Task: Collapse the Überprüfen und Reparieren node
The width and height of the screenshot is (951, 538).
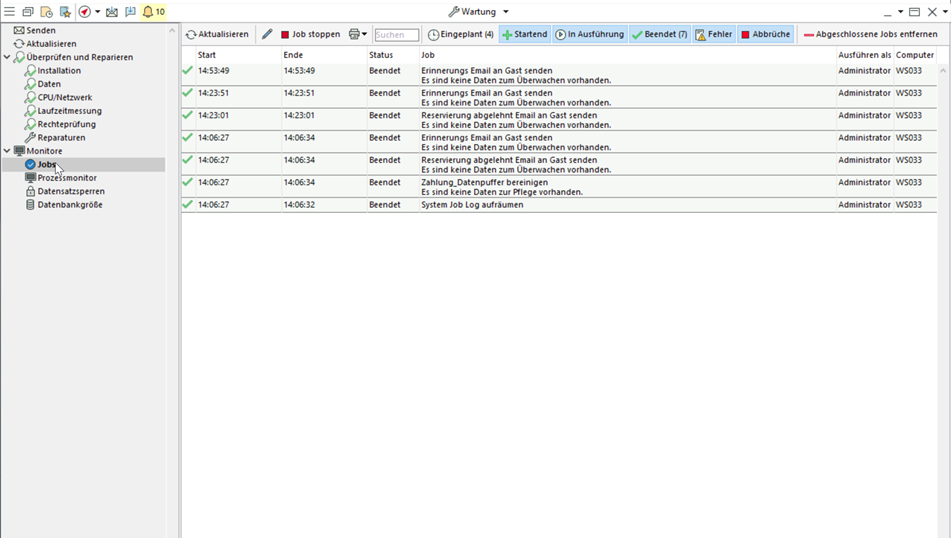Action: [x=7, y=57]
